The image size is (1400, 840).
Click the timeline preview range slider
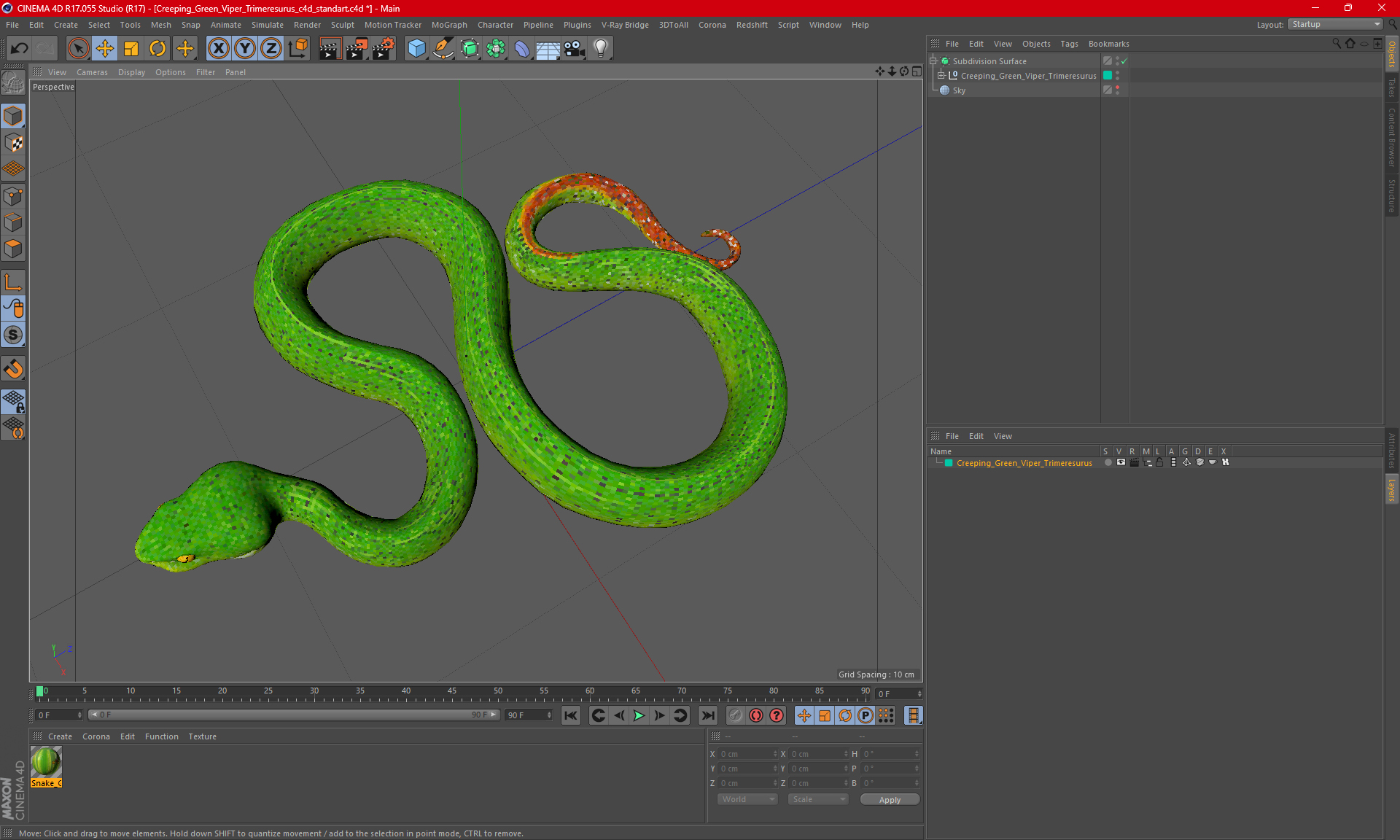click(294, 715)
